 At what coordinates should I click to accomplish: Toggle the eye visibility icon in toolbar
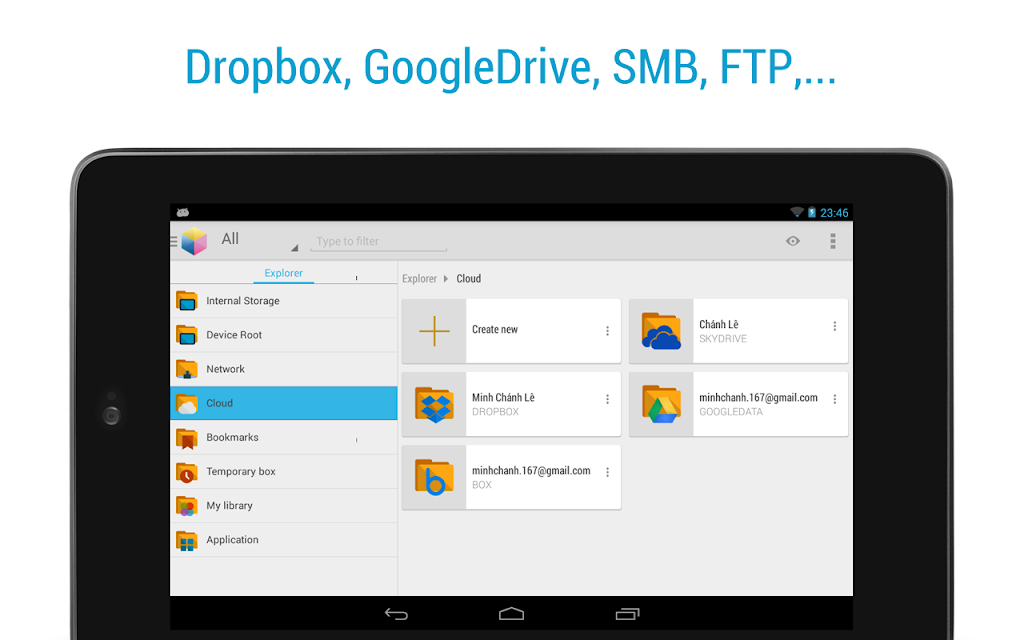point(793,241)
